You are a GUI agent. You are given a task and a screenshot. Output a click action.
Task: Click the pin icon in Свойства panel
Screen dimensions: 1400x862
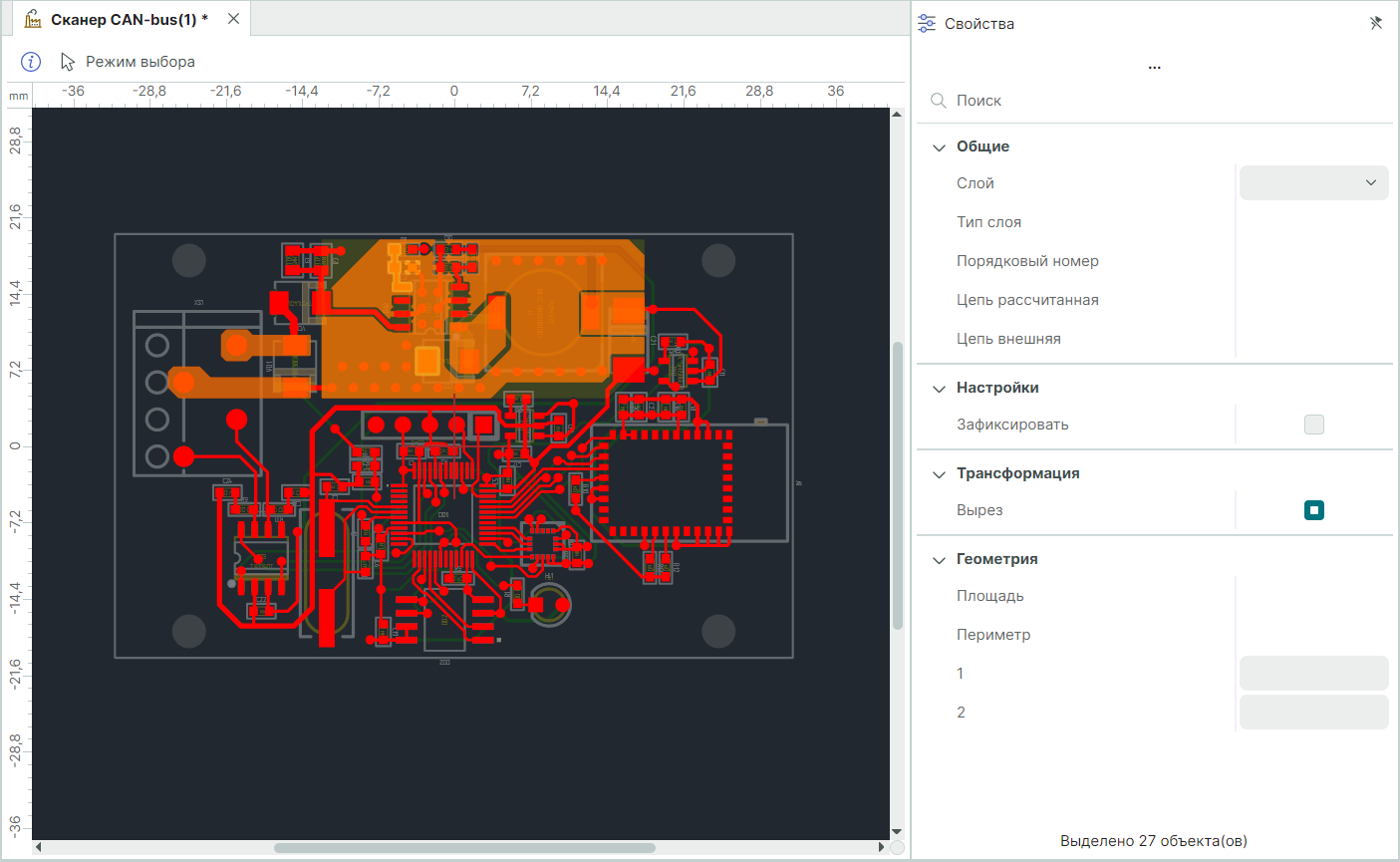click(x=1376, y=23)
